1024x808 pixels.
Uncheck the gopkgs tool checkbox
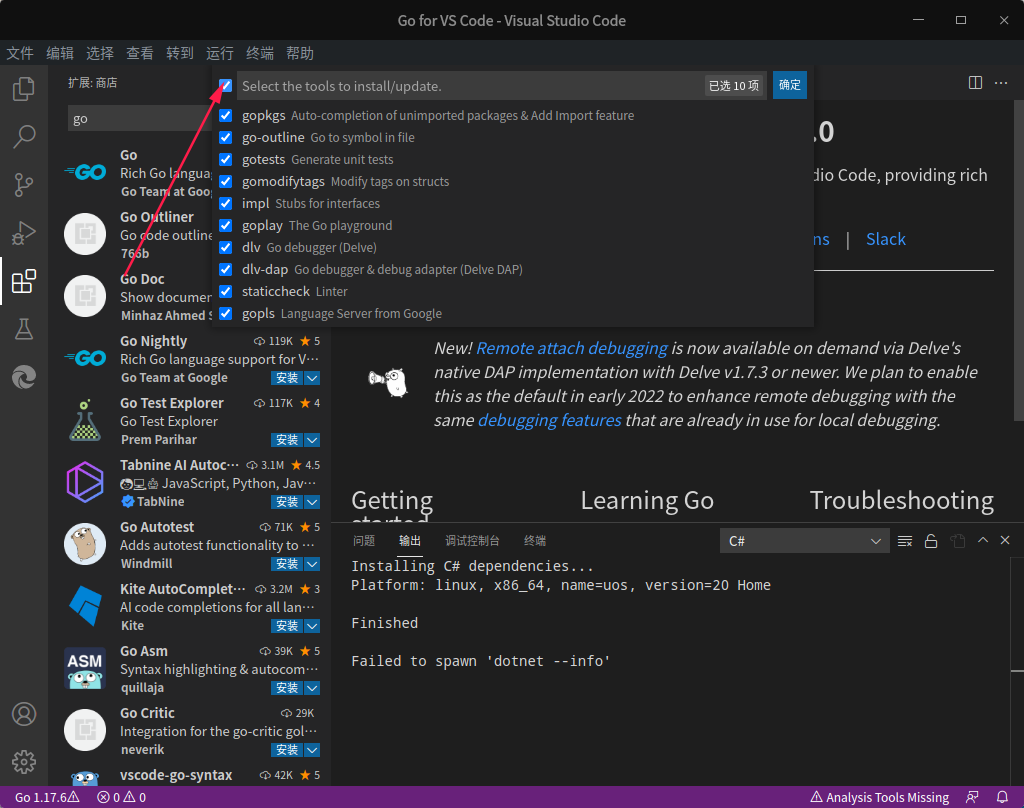pyautogui.click(x=225, y=116)
